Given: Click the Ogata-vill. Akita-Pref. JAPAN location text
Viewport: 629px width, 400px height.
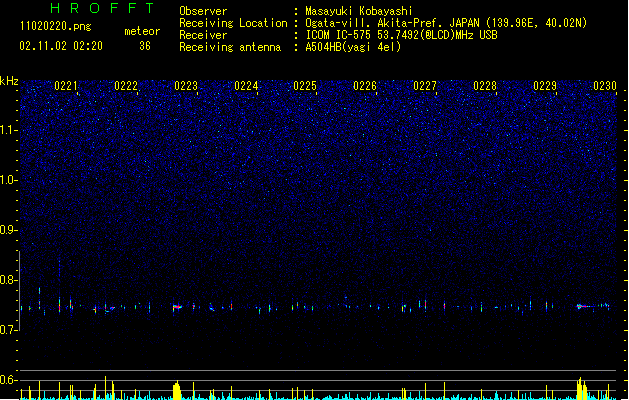Looking at the screenshot, I should tap(446, 23).
